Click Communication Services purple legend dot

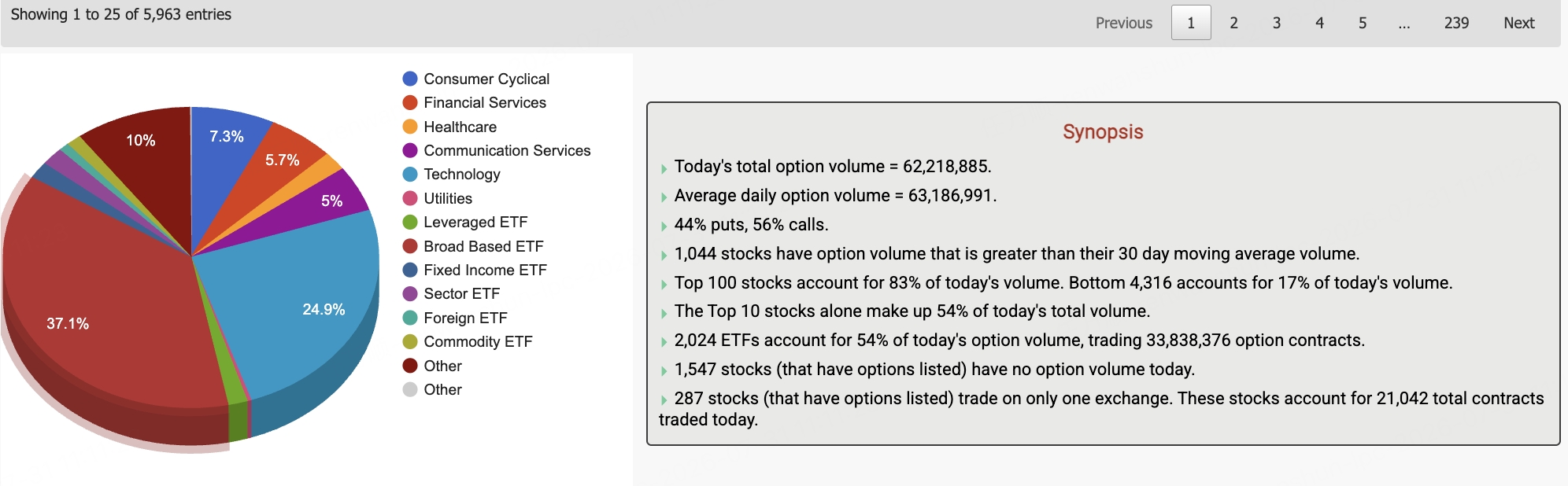(x=410, y=150)
